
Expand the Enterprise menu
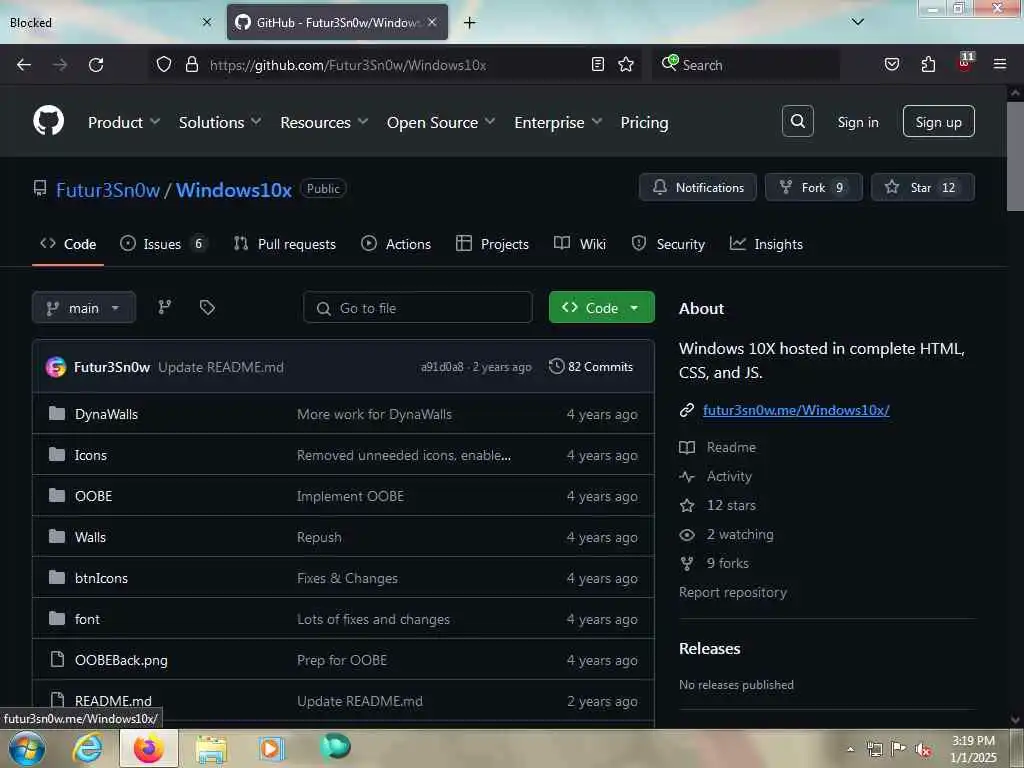(558, 122)
